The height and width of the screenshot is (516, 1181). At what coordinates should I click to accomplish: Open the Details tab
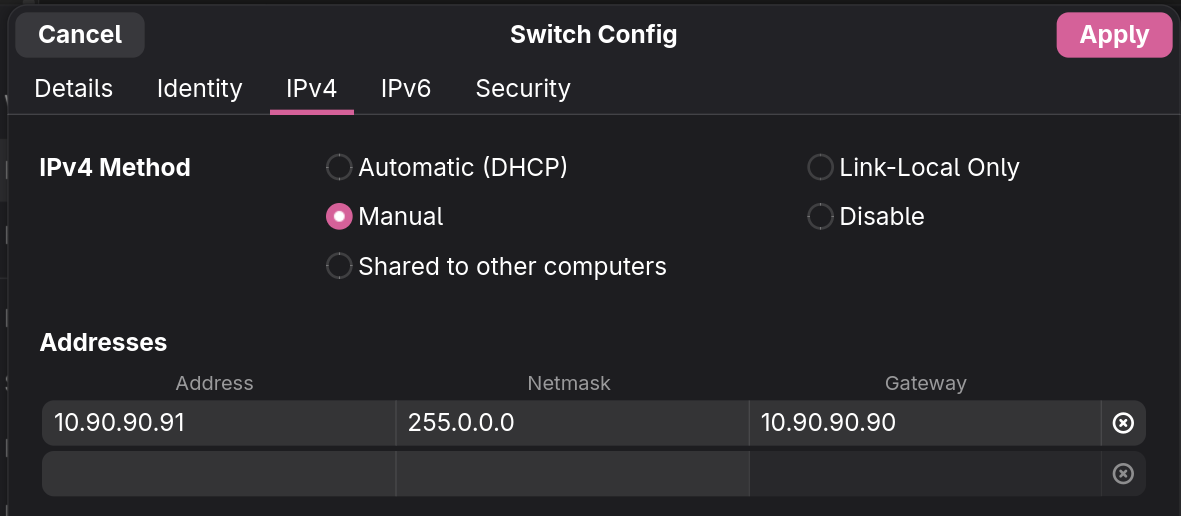coord(73,89)
